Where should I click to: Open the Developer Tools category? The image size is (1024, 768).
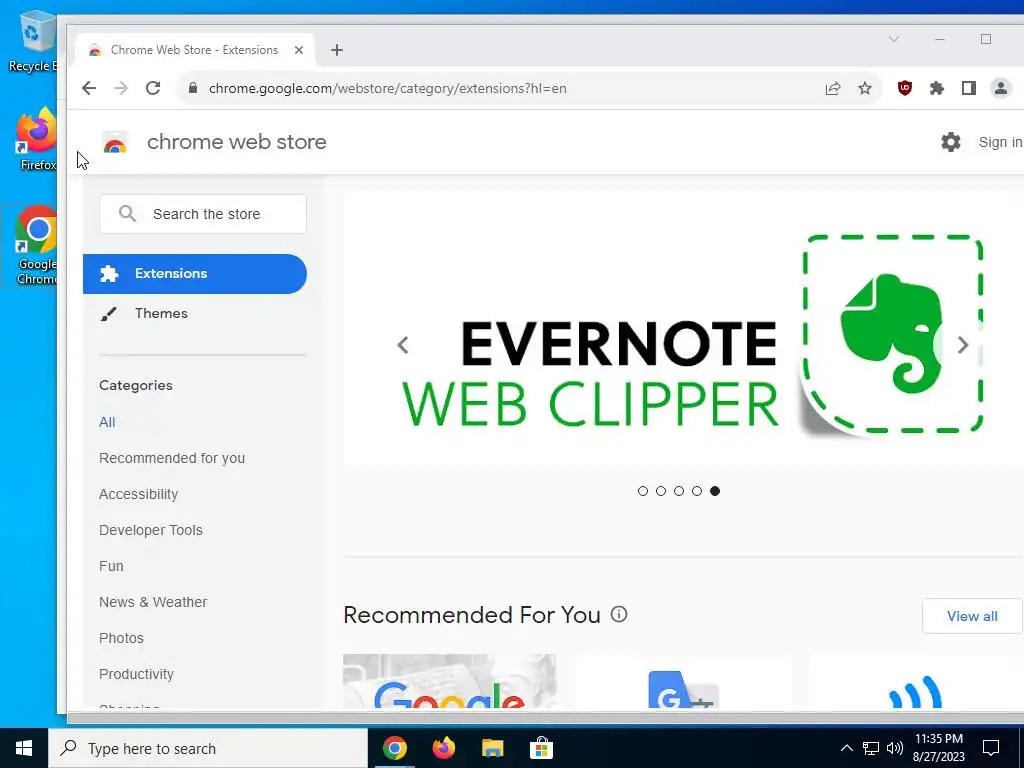pyautogui.click(x=151, y=530)
